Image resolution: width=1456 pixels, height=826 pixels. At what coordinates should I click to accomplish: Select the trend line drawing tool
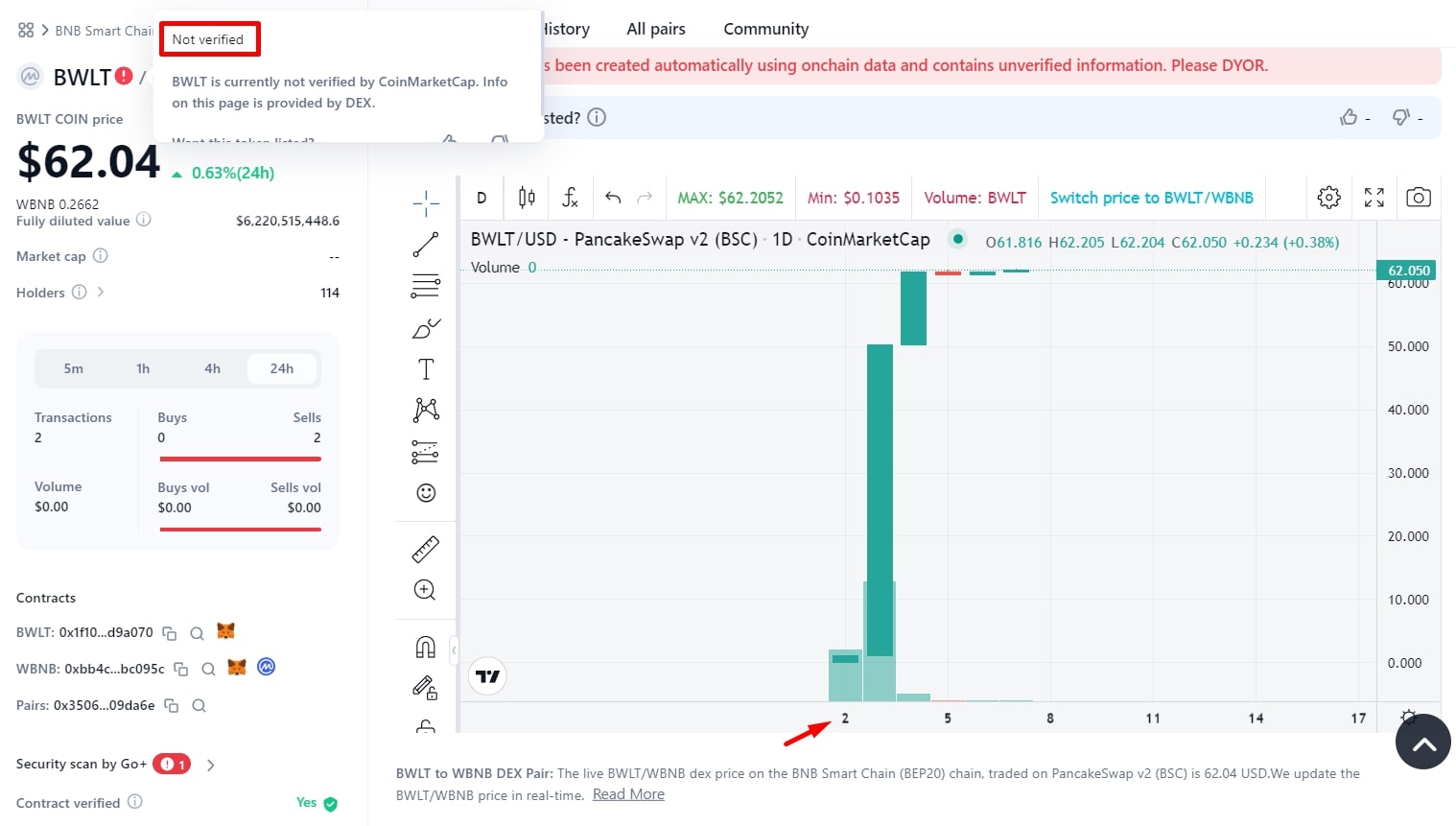click(x=426, y=245)
